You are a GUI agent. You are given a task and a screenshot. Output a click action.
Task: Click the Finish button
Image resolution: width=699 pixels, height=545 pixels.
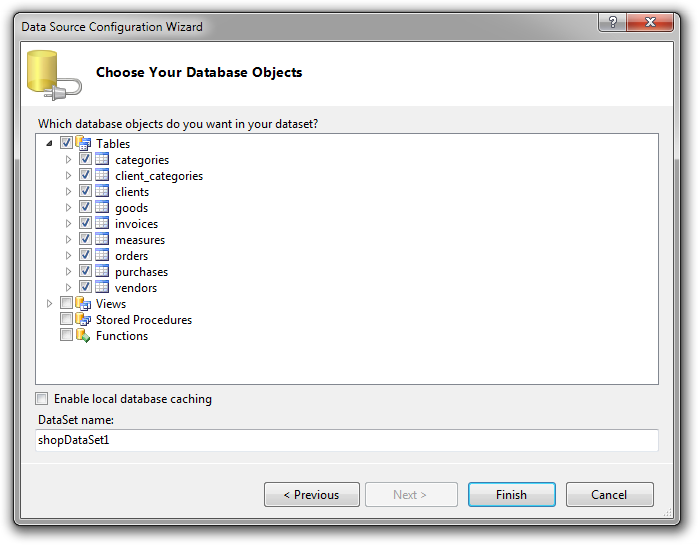tap(512, 495)
